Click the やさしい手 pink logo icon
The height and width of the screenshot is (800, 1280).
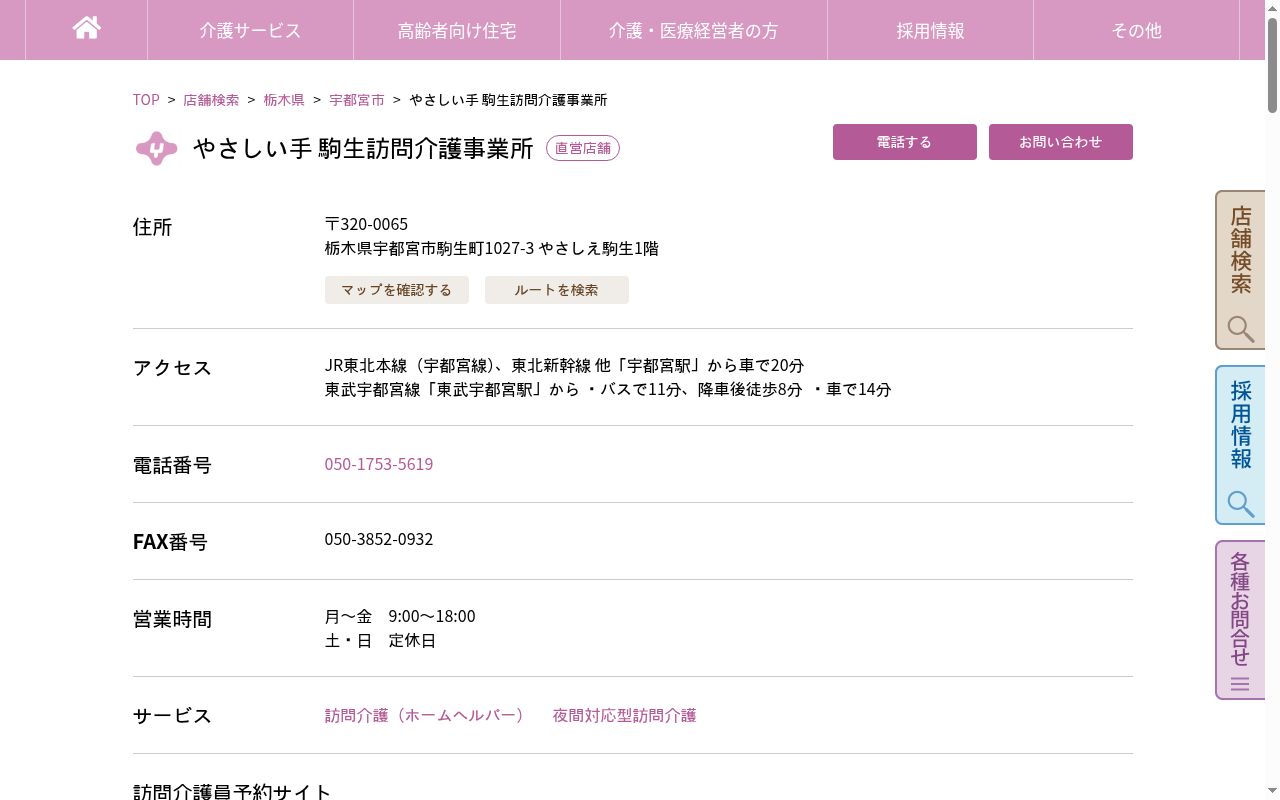pos(156,148)
